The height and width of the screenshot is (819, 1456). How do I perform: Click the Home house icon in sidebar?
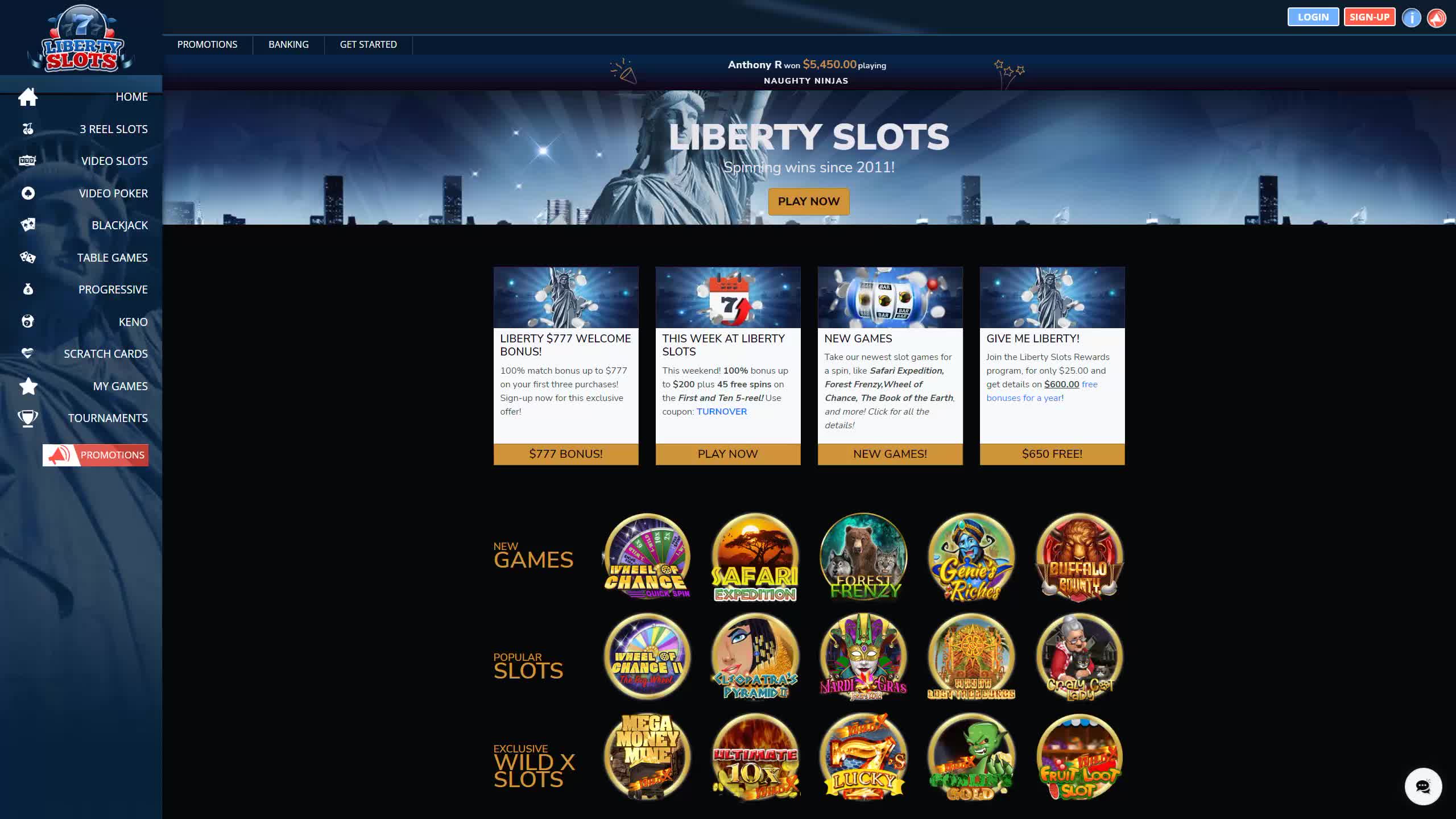tap(27, 97)
